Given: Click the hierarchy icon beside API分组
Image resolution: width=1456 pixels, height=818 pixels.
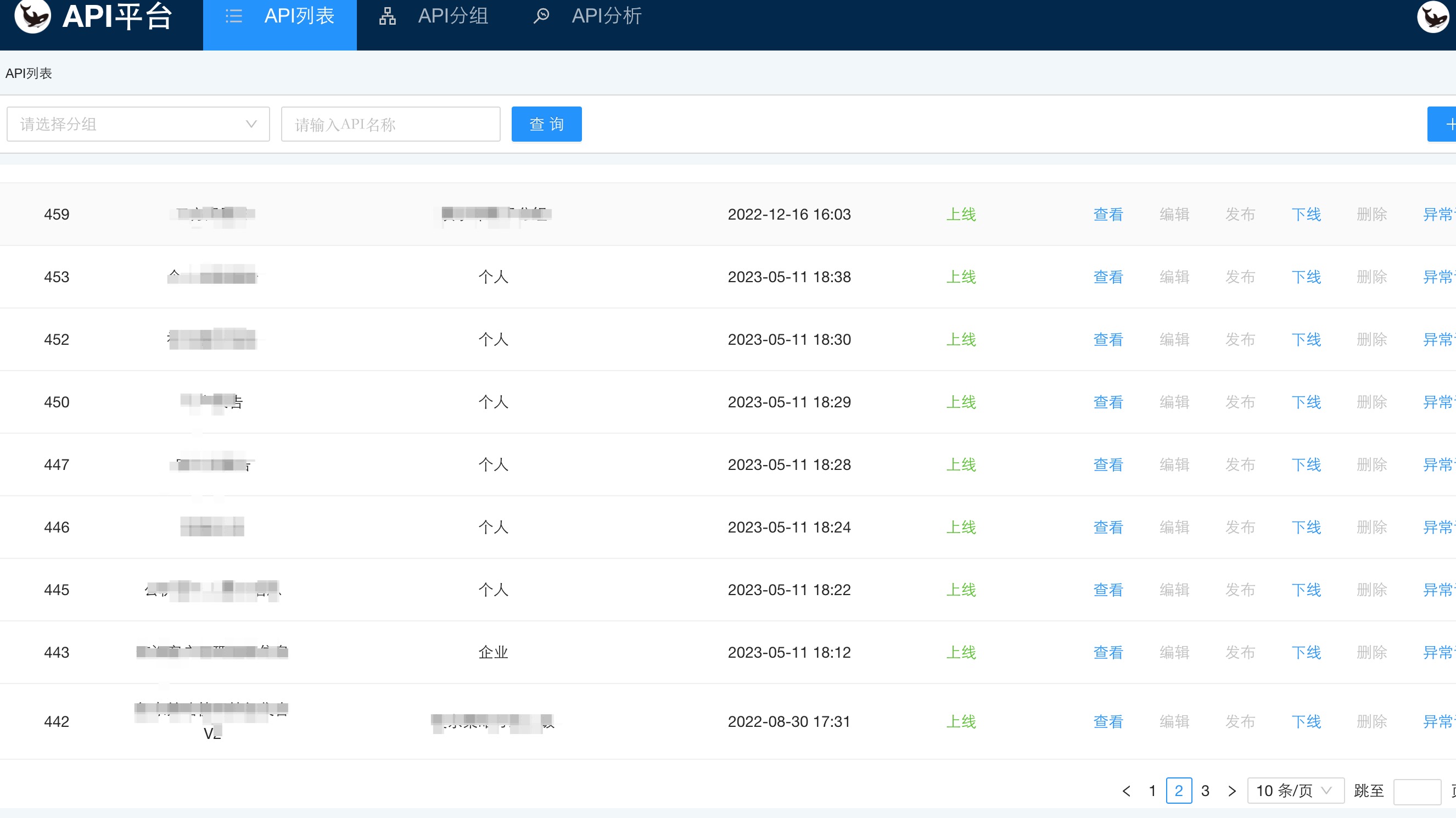Looking at the screenshot, I should [387, 16].
